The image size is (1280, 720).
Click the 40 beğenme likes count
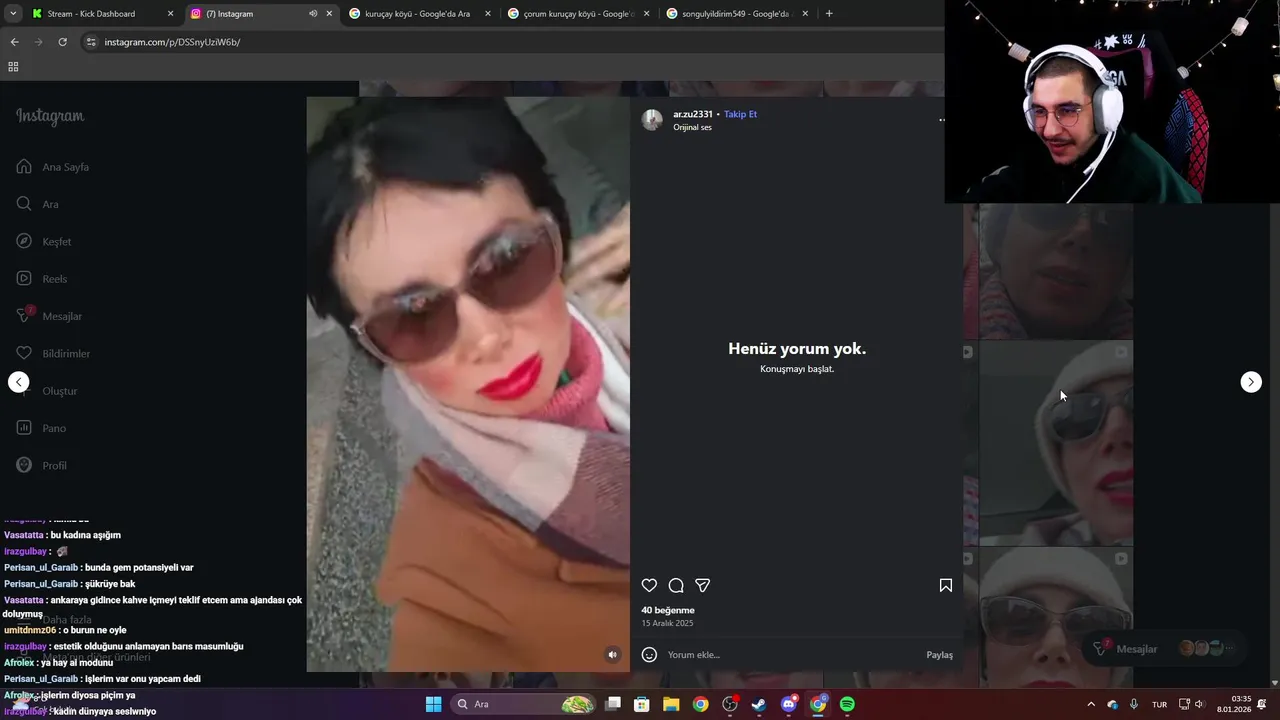click(668, 610)
